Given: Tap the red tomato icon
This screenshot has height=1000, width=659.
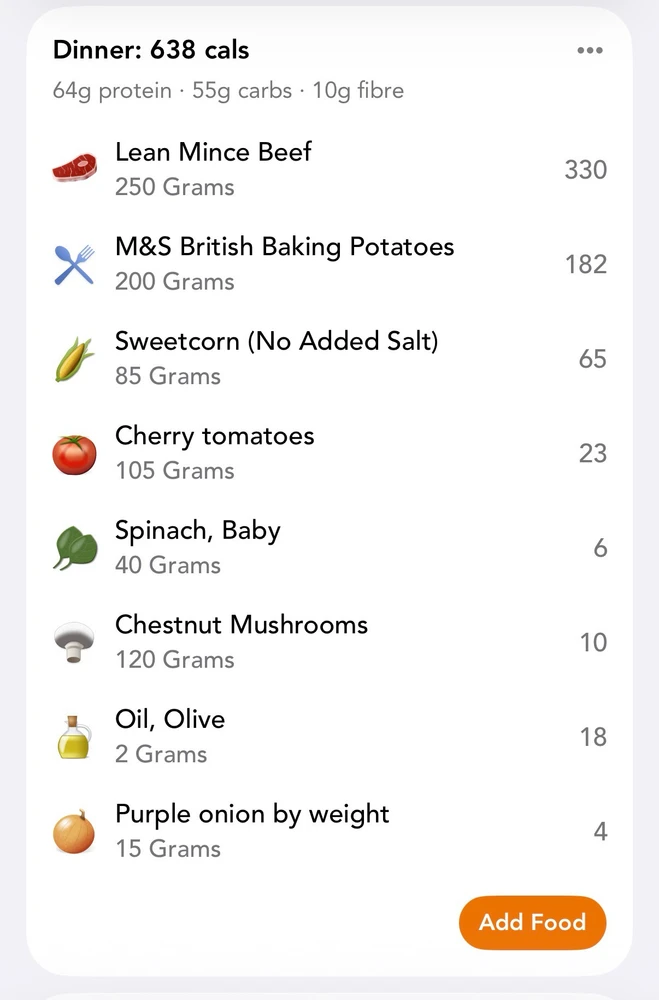Looking at the screenshot, I should [74, 454].
